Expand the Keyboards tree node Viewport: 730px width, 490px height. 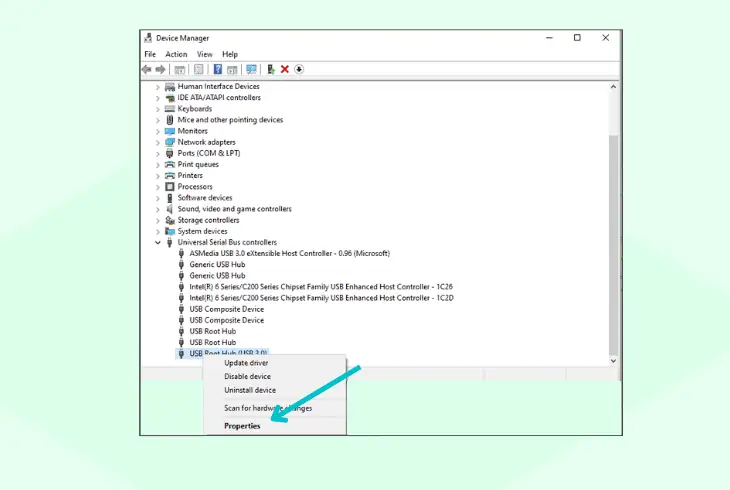(157, 109)
